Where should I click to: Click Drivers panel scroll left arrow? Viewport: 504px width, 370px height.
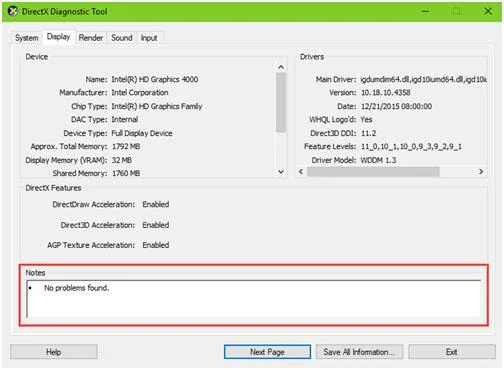pos(301,172)
